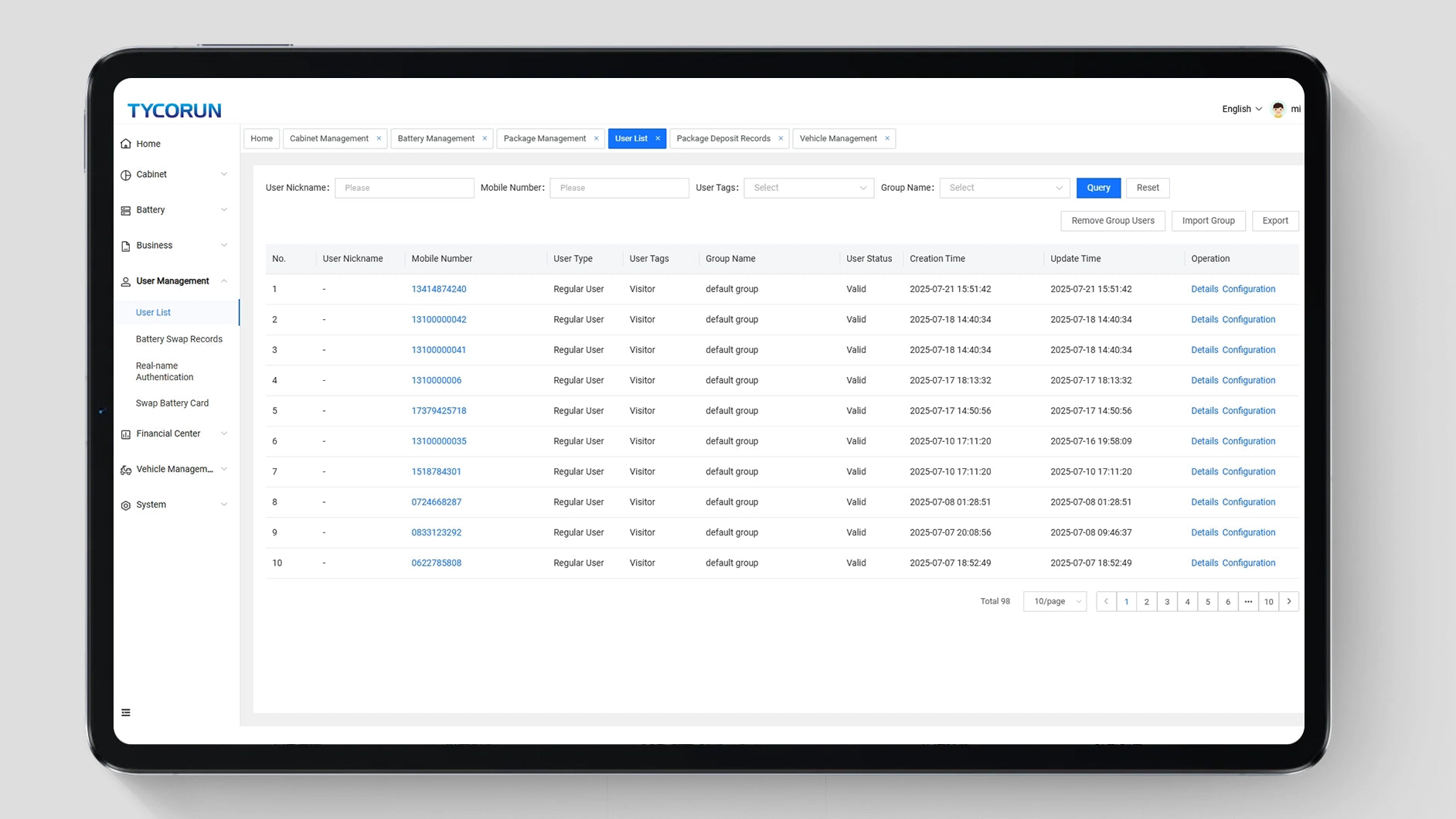Change the 10/page size selector

(x=1055, y=601)
